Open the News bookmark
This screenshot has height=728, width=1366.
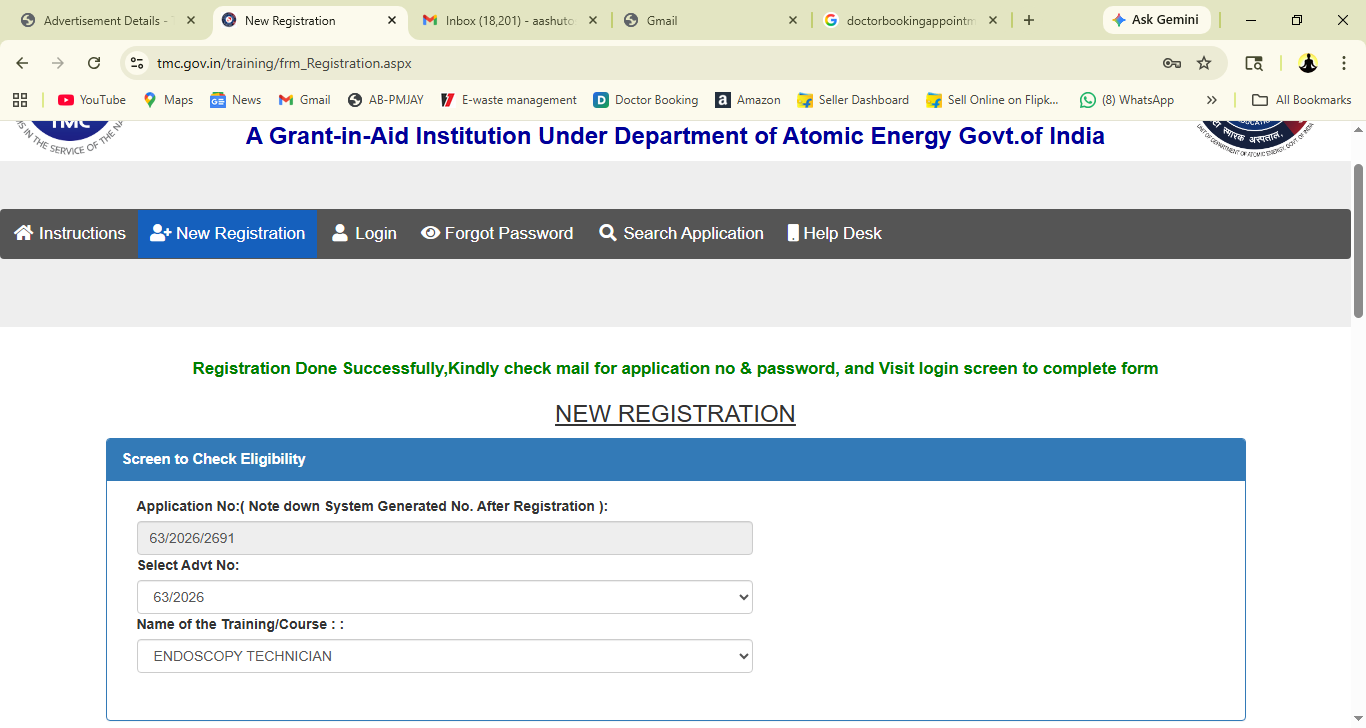tap(236, 100)
